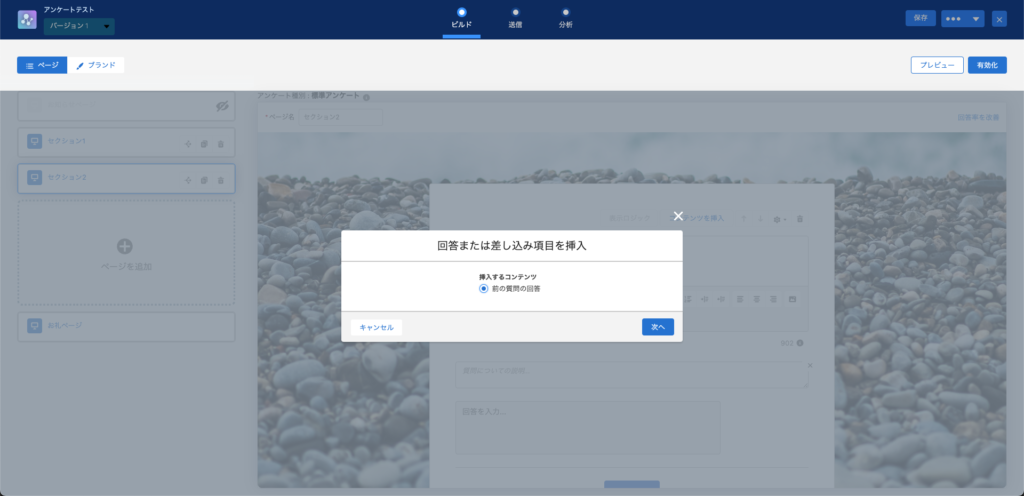Image resolution: width=1024 pixels, height=496 pixels.
Task: Click the move question up arrow
Action: (744, 219)
